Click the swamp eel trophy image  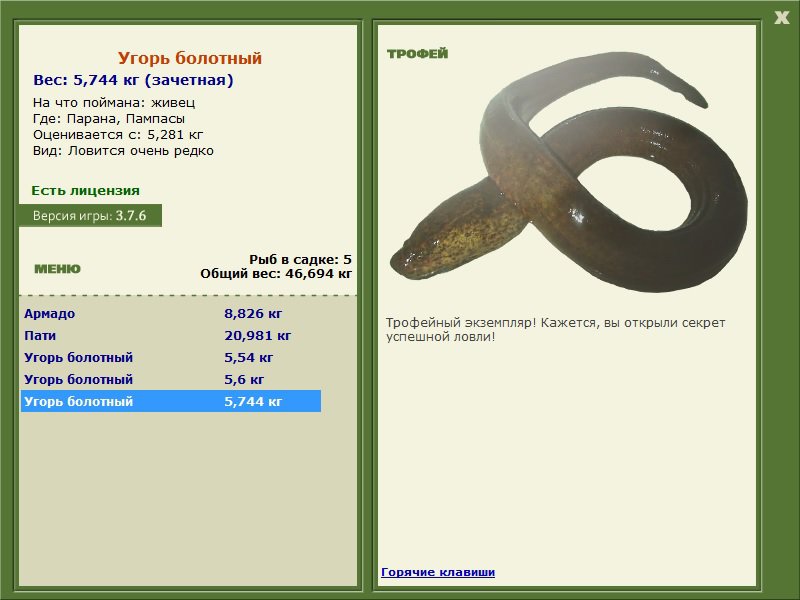(x=568, y=172)
